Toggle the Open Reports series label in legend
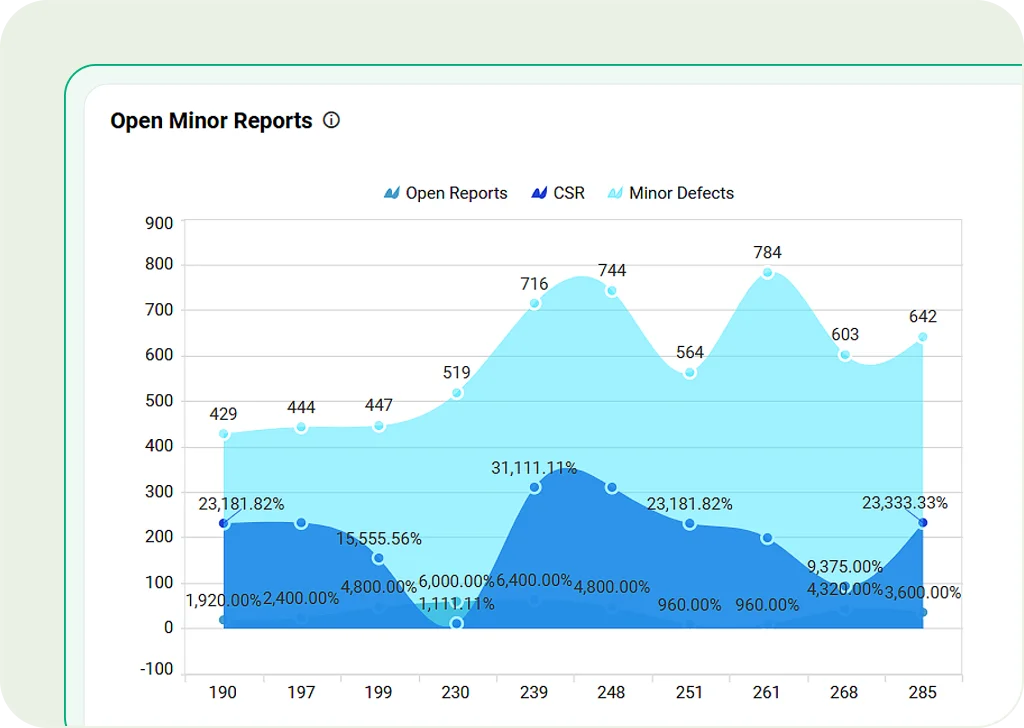This screenshot has width=1024, height=728. 456,193
